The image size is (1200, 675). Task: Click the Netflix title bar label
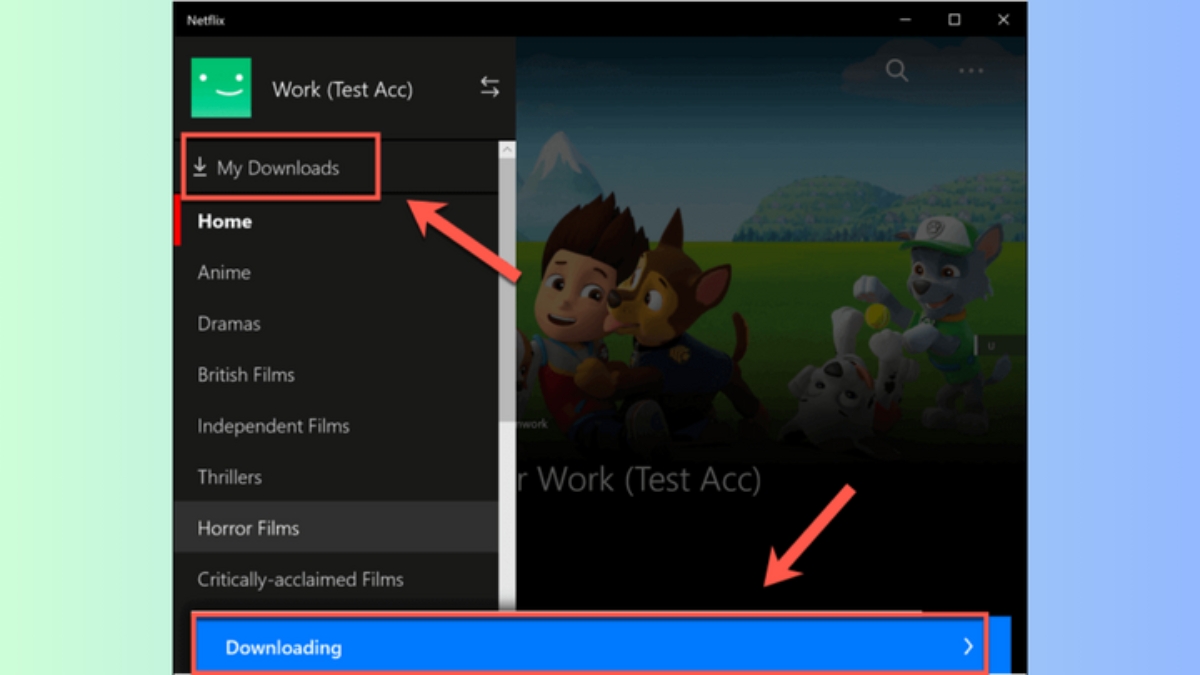[205, 19]
